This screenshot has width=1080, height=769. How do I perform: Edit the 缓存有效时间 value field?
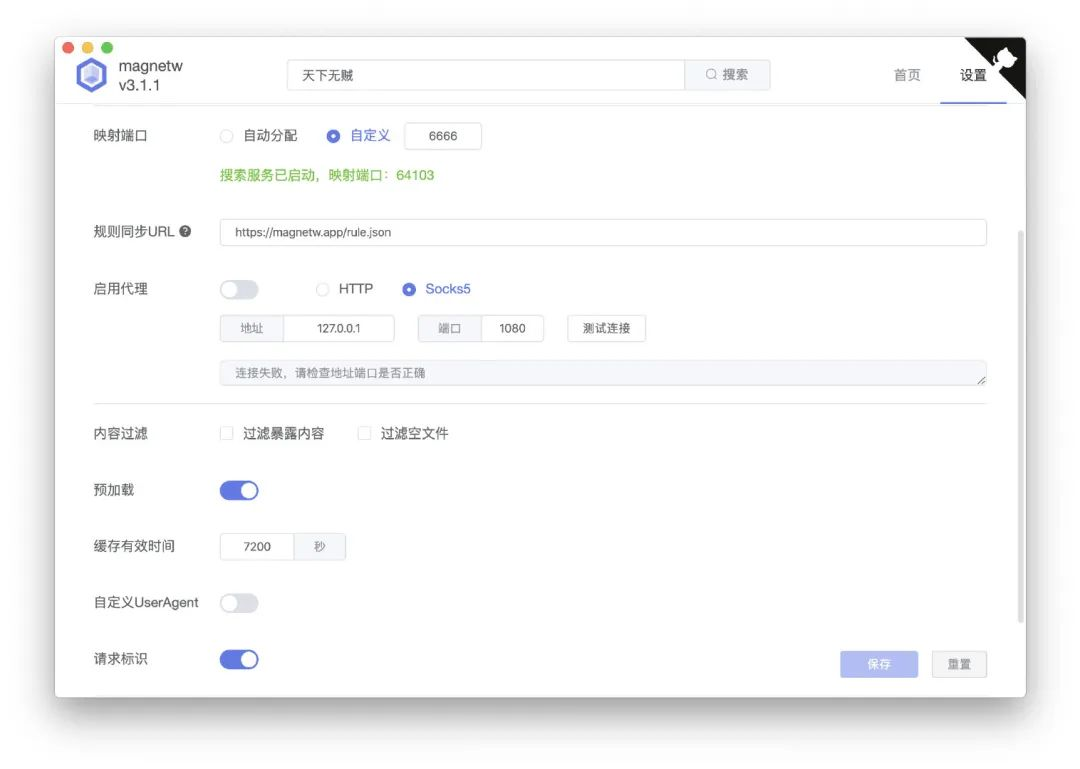tap(256, 546)
